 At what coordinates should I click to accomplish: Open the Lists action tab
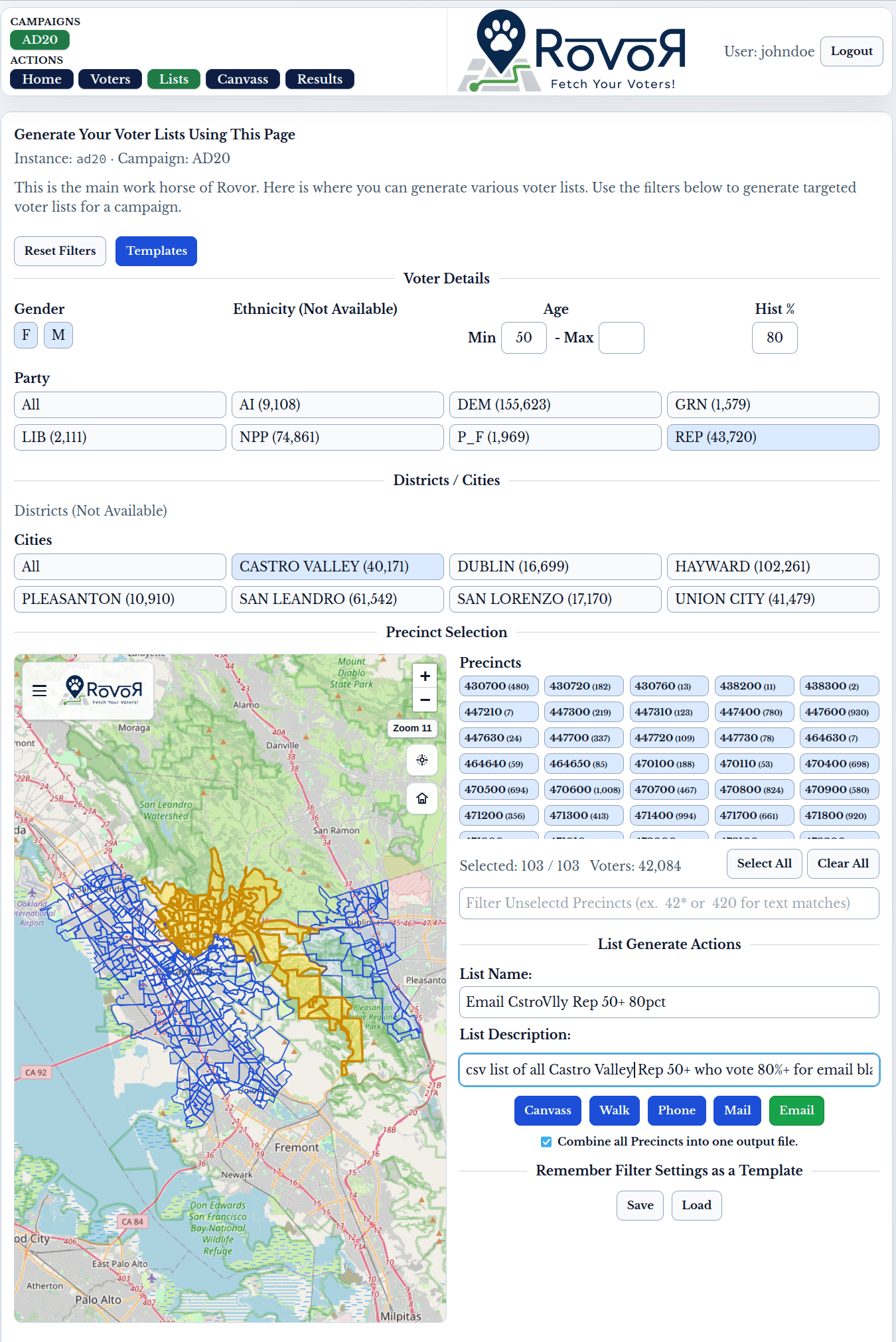(174, 79)
